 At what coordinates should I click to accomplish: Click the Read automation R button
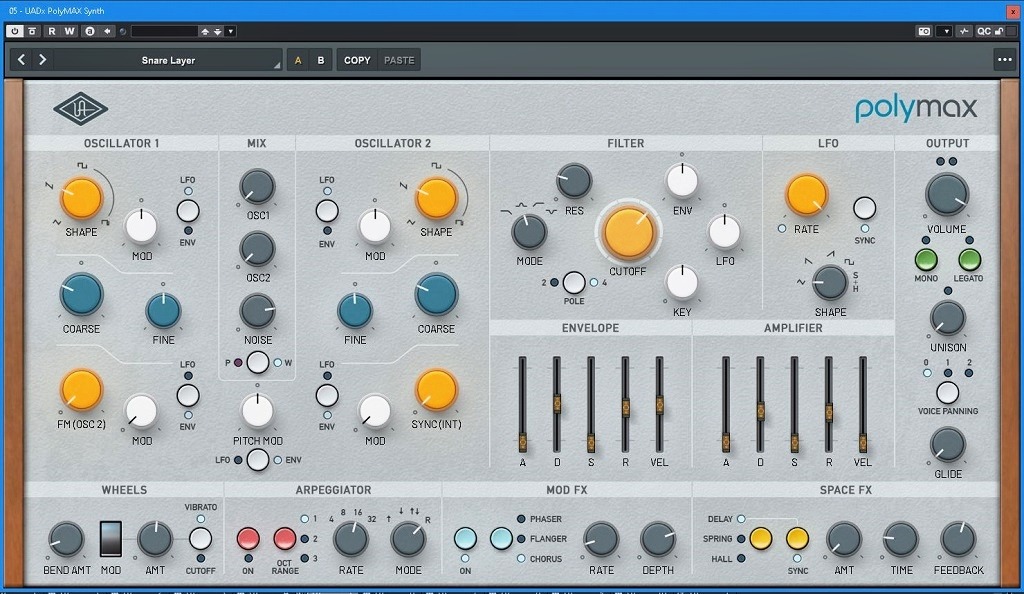tap(52, 31)
